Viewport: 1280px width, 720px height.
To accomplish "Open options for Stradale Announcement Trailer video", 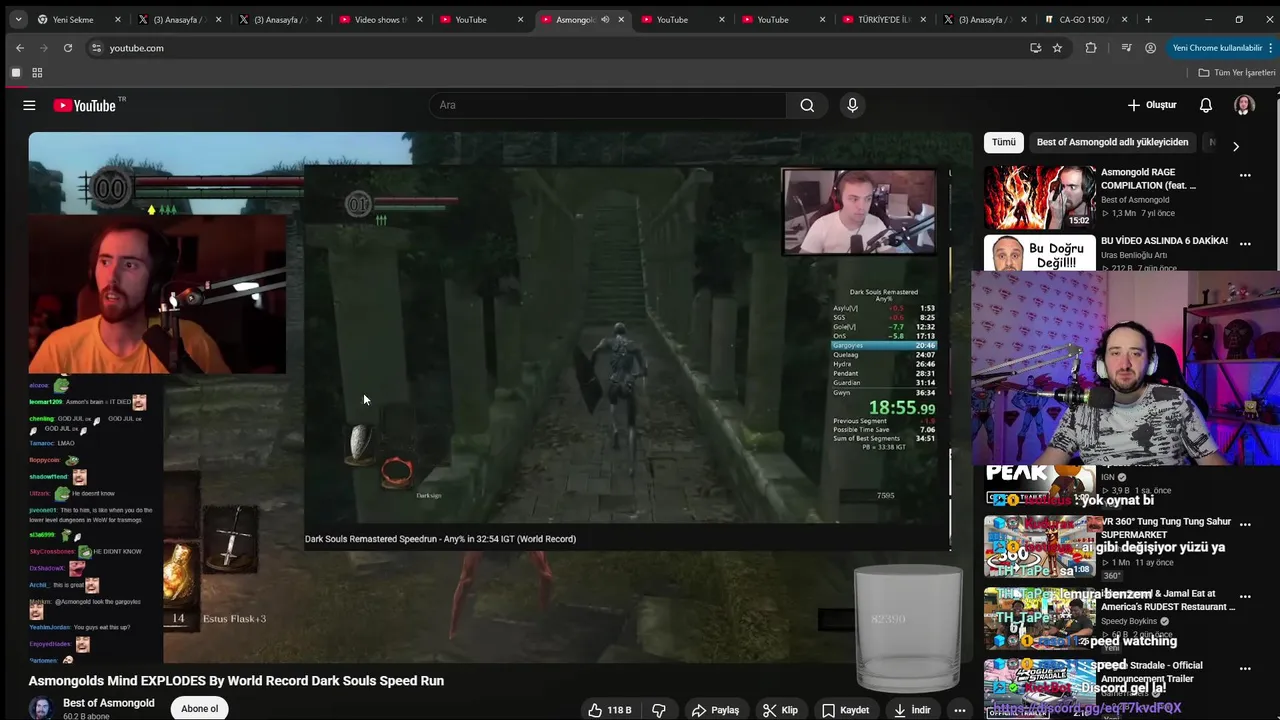I will (1245, 668).
